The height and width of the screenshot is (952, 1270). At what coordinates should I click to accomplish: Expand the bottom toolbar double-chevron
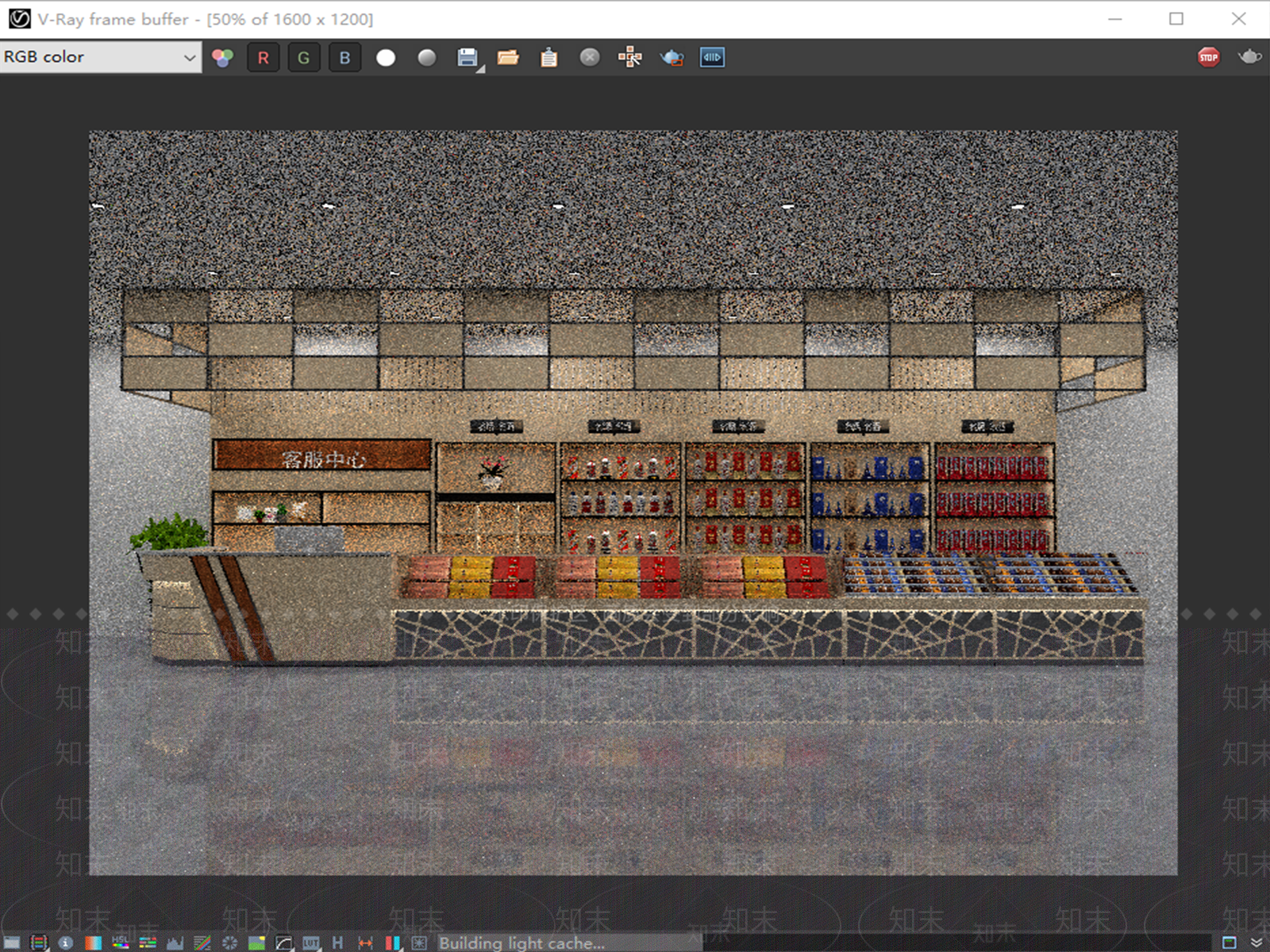(1257, 942)
